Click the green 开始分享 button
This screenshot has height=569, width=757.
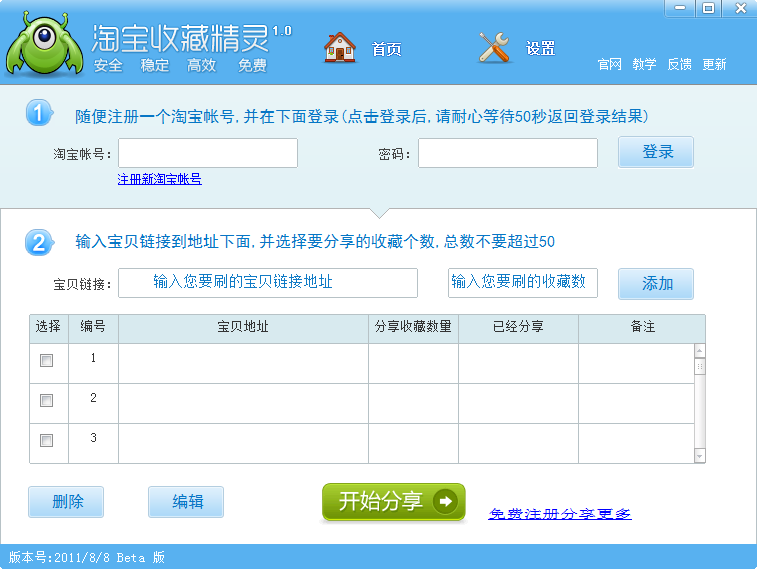[x=394, y=502]
